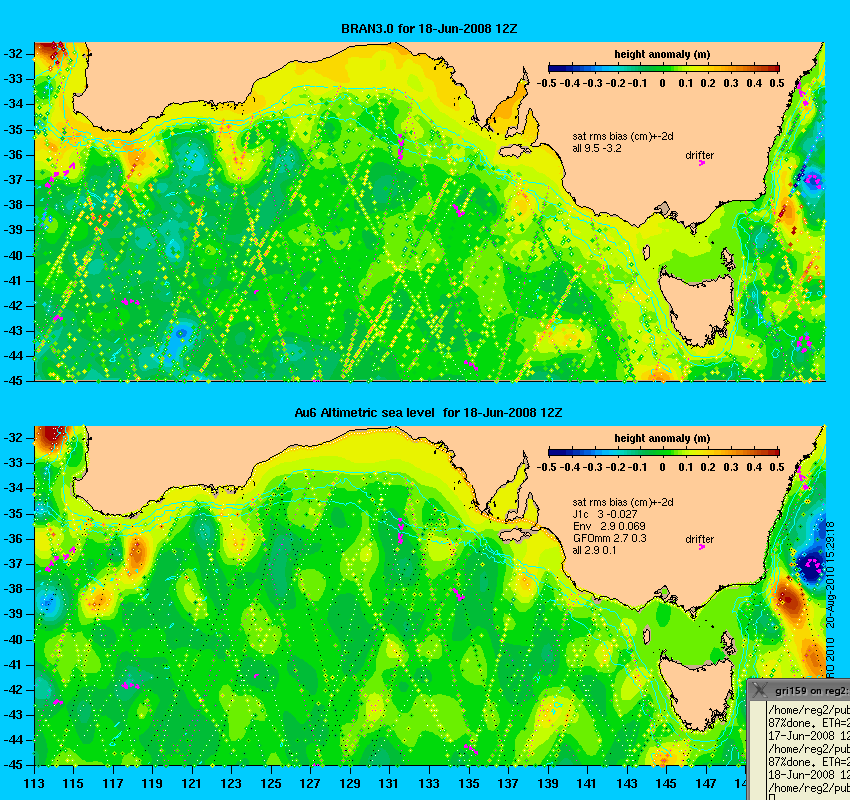Viewport: 850px width, 800px height.
Task: Click latitude label '-45' on the top panel axis
Action: pyautogui.click(x=13, y=381)
